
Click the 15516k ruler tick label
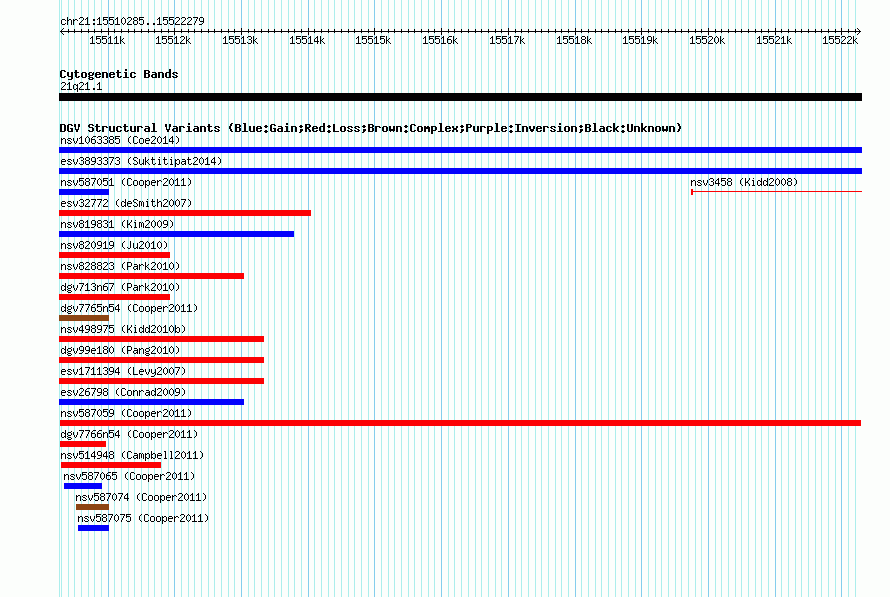click(x=440, y=40)
